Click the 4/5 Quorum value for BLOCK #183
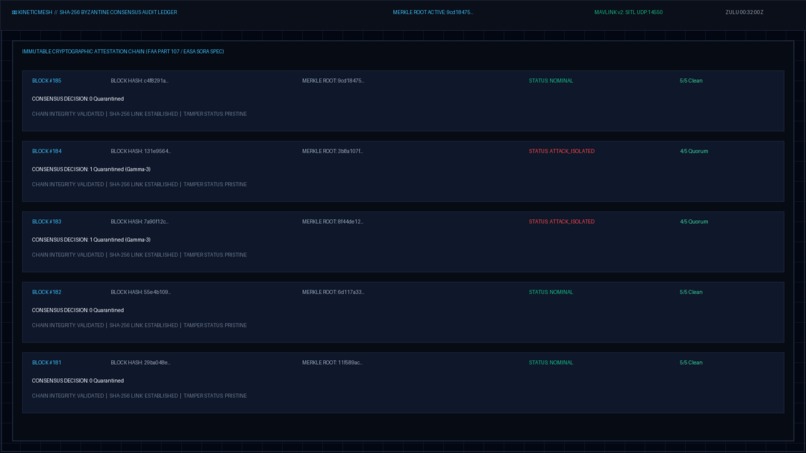The width and height of the screenshot is (806, 453). 693,222
